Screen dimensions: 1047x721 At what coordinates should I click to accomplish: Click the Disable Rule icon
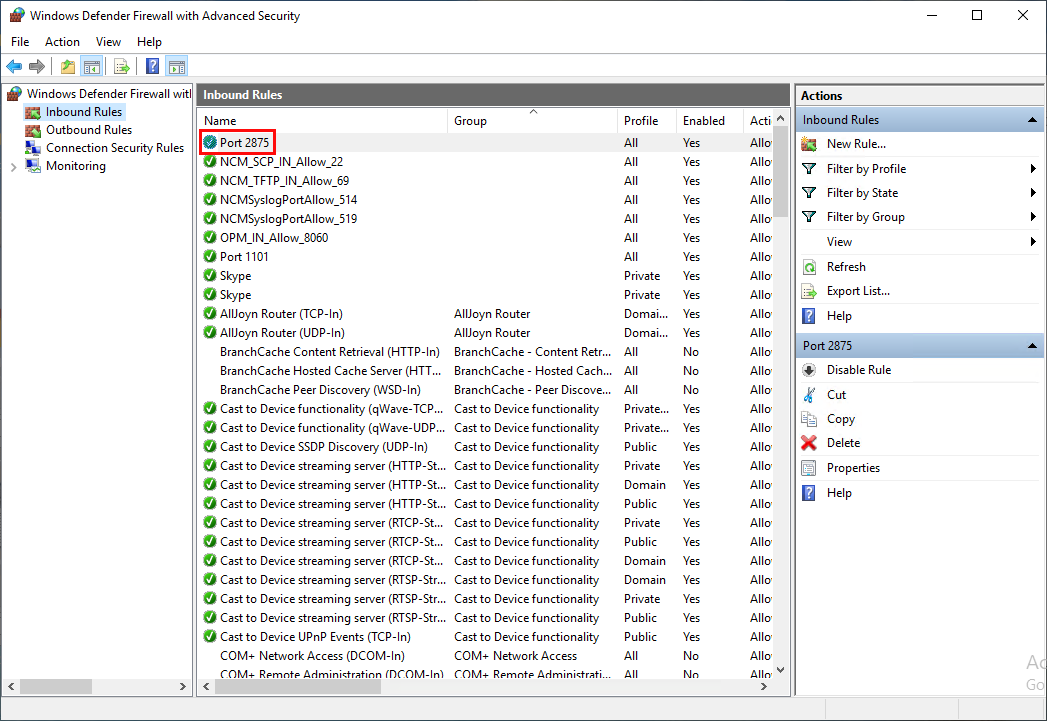coord(809,370)
